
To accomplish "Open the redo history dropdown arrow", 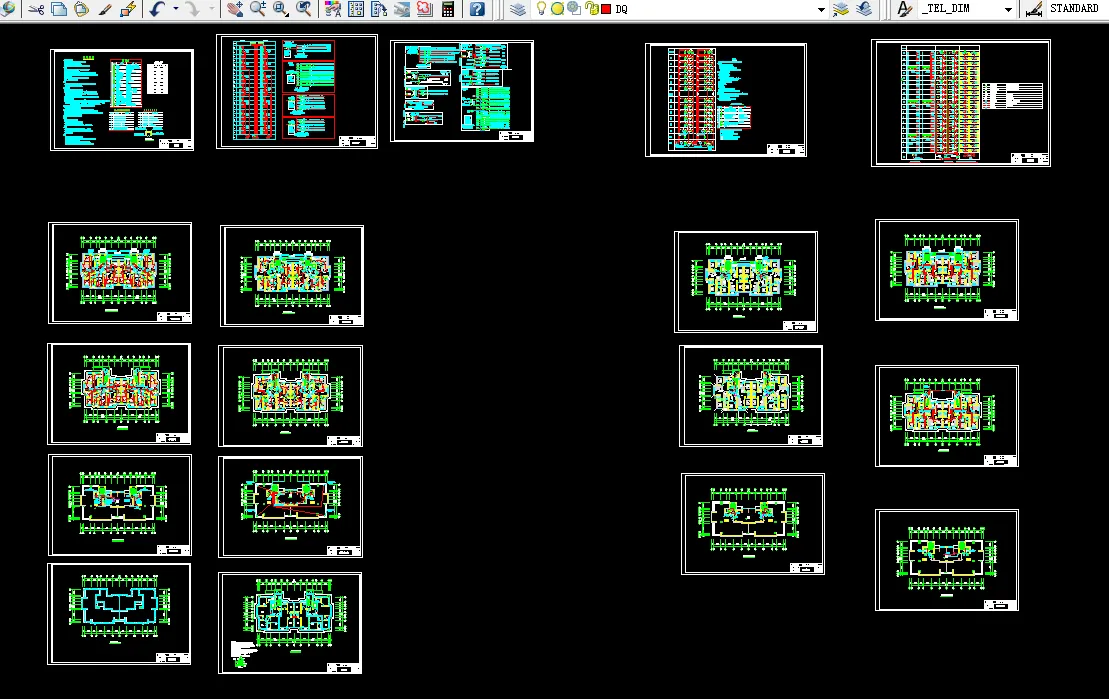I will point(211,9).
